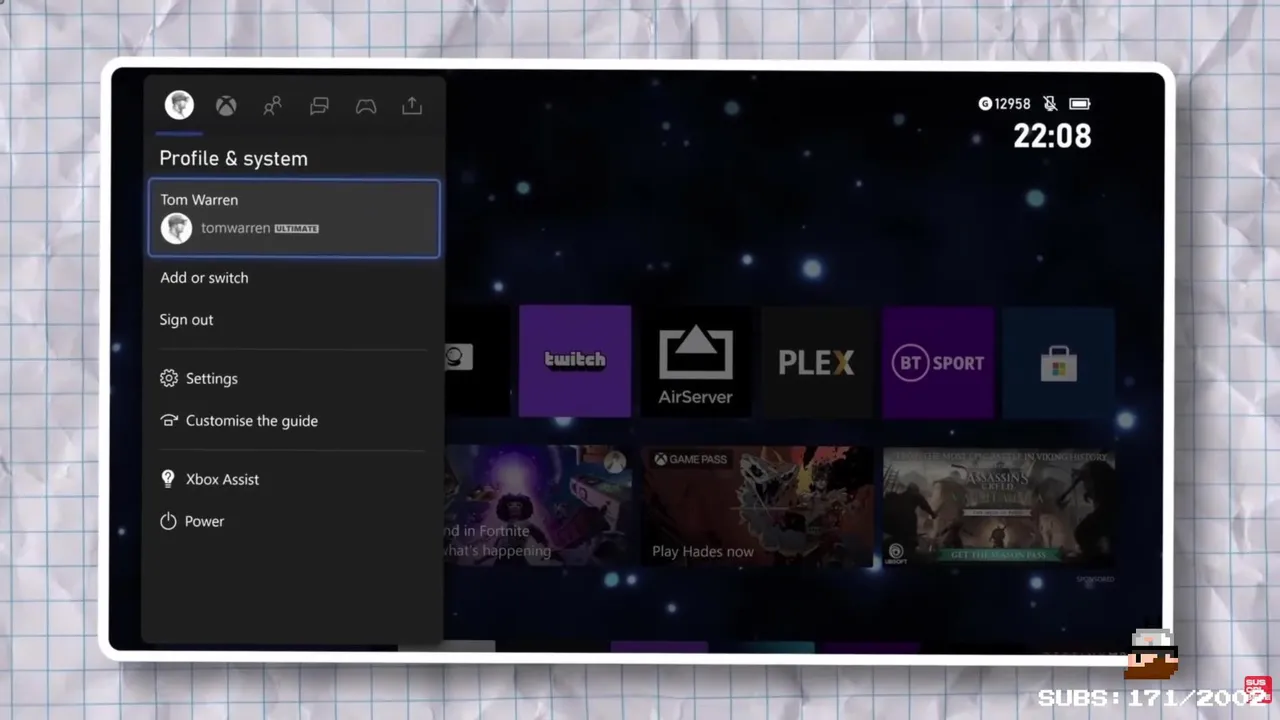Image resolution: width=1280 pixels, height=720 pixels.
Task: Open the BT Sport app tile
Action: pos(938,361)
